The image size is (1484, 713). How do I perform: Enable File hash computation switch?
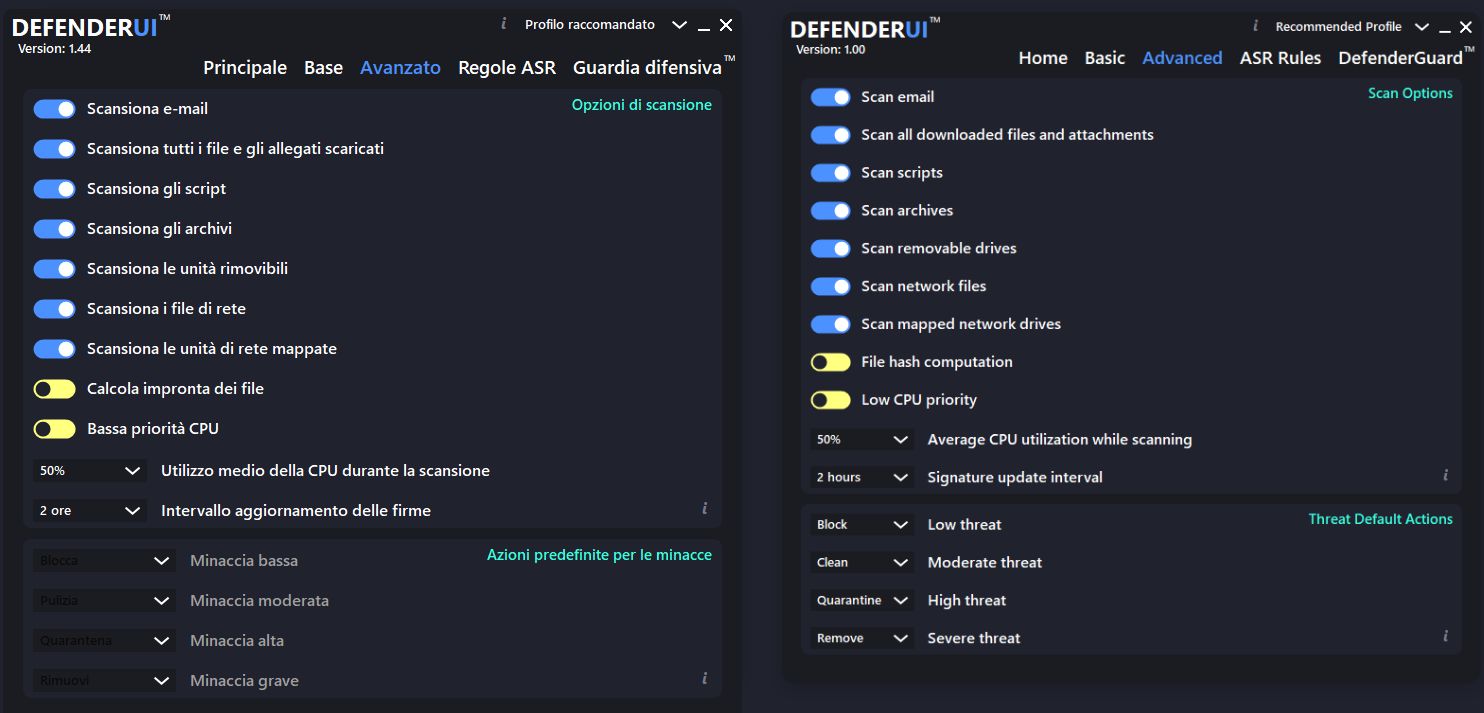click(x=830, y=362)
